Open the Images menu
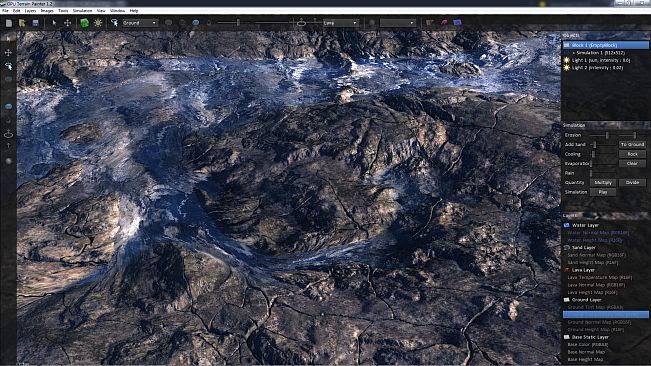This screenshot has height=366, width=651. tap(47, 11)
